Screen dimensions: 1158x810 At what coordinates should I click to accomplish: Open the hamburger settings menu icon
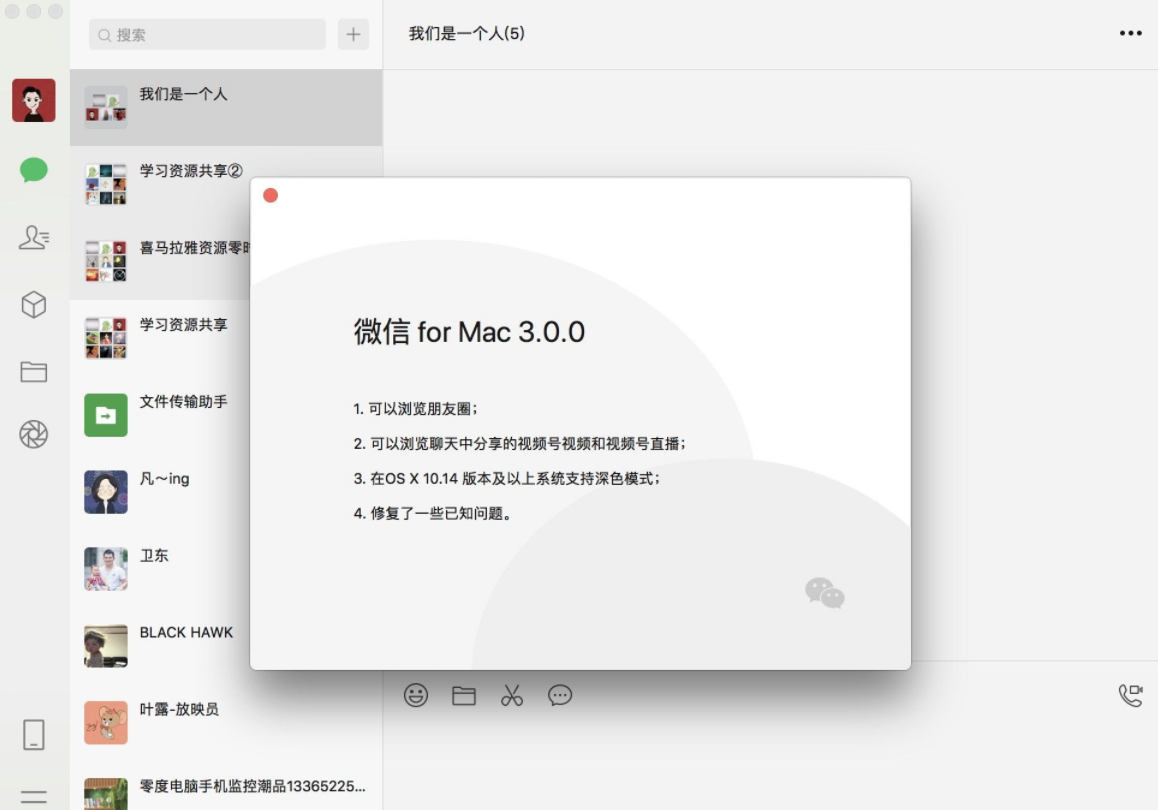pos(33,797)
